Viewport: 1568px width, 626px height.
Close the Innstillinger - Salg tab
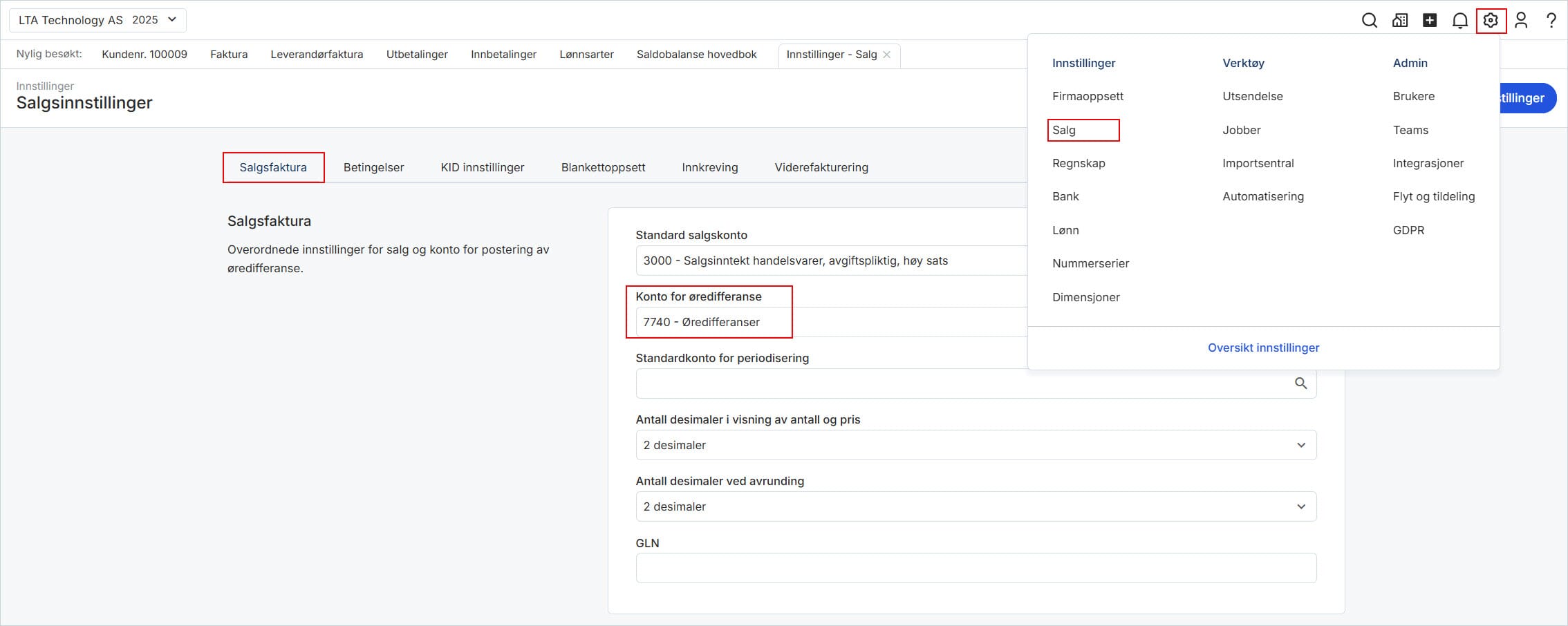tap(887, 55)
